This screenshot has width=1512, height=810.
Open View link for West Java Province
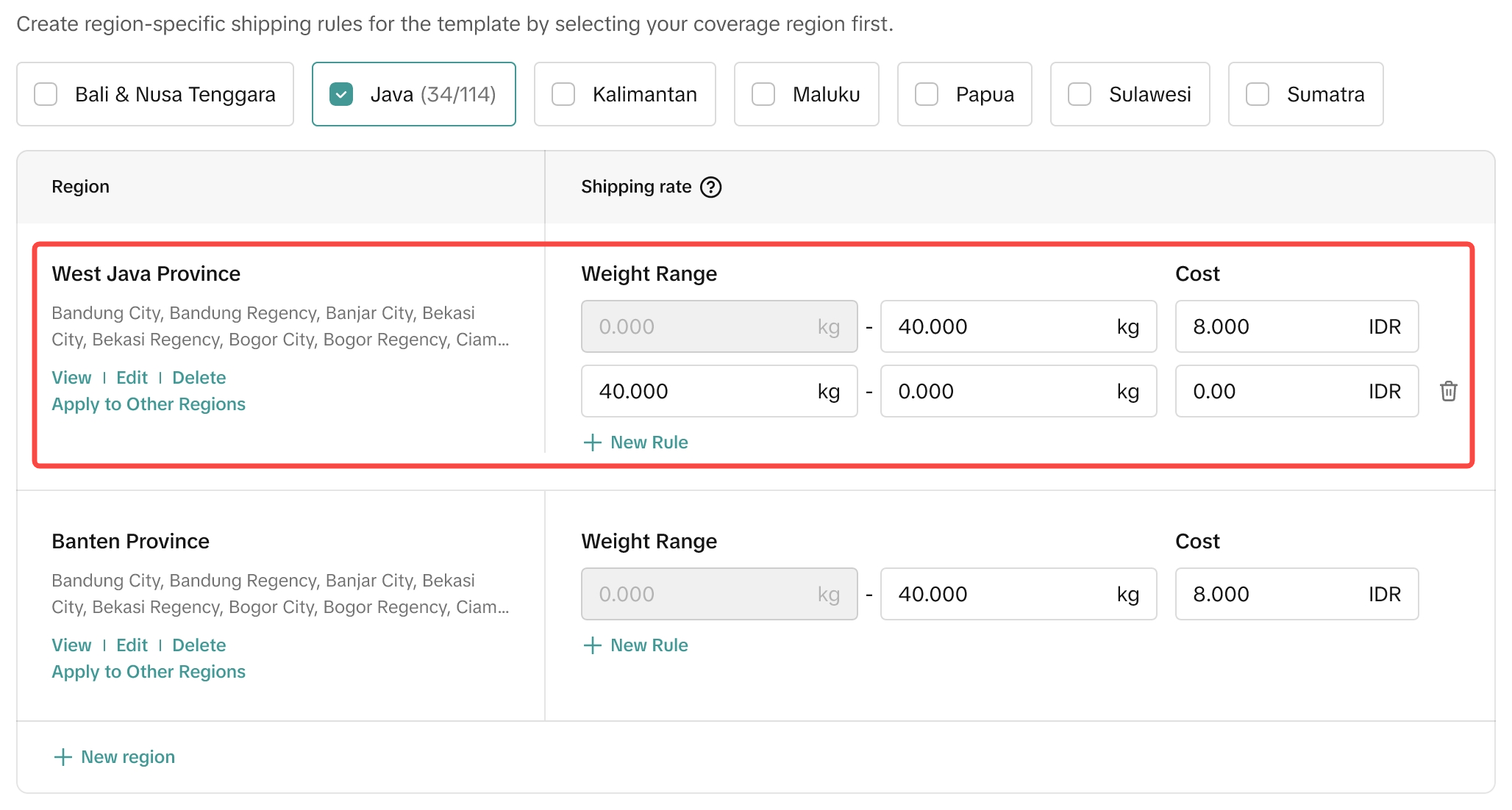click(71, 378)
